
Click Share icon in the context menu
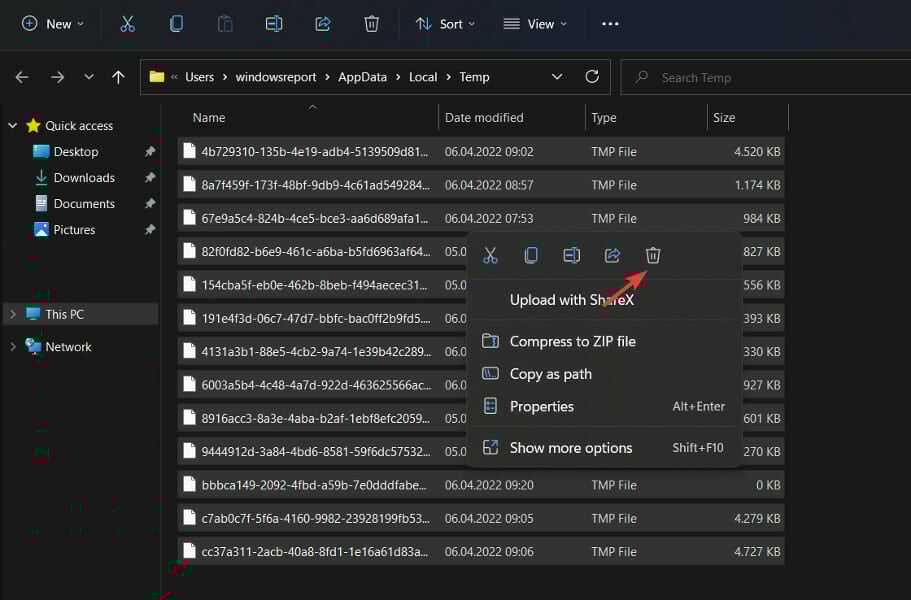(612, 255)
